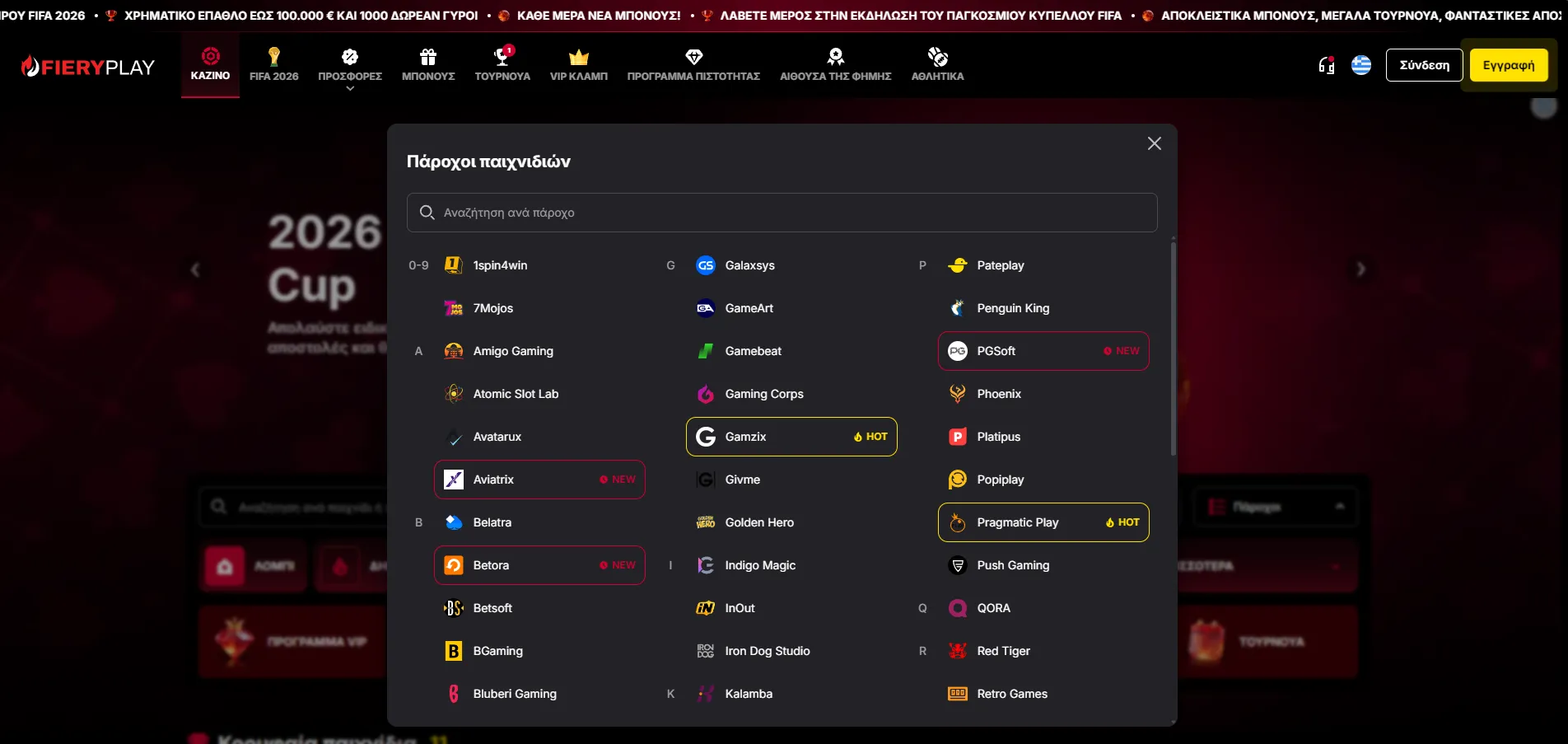1568x744 pixels.
Task: Choose the PGSoft provider entry
Action: [x=1043, y=351]
